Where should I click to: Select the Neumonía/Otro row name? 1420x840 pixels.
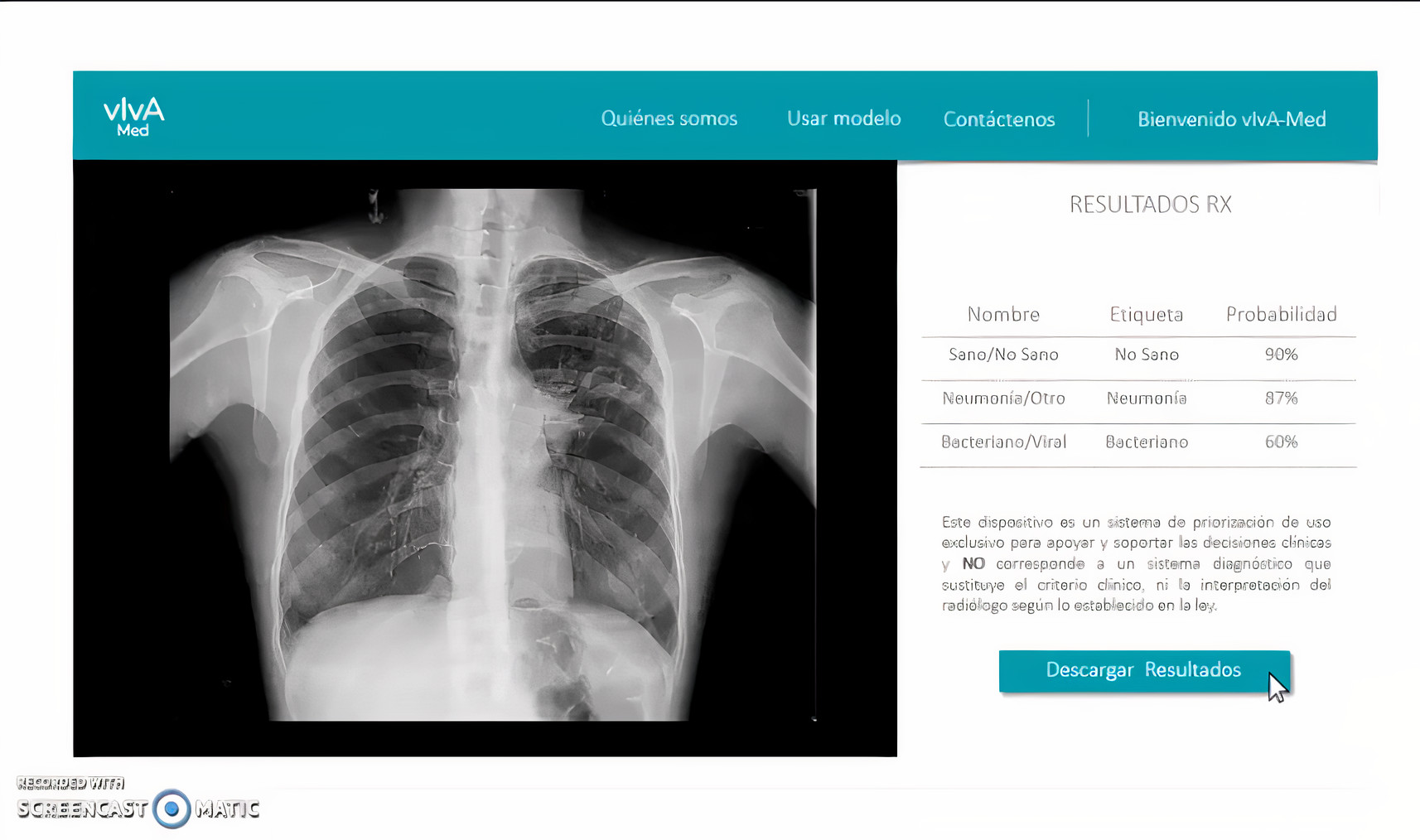[1002, 398]
